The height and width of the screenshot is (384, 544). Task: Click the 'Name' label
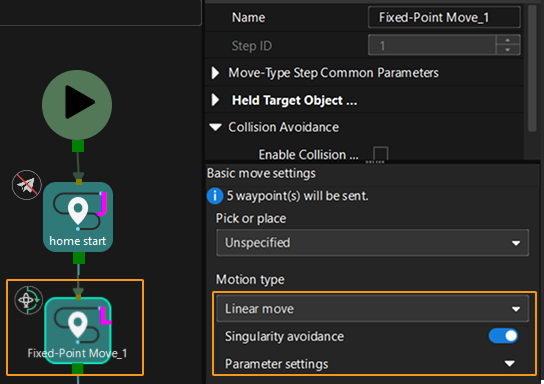coord(248,17)
